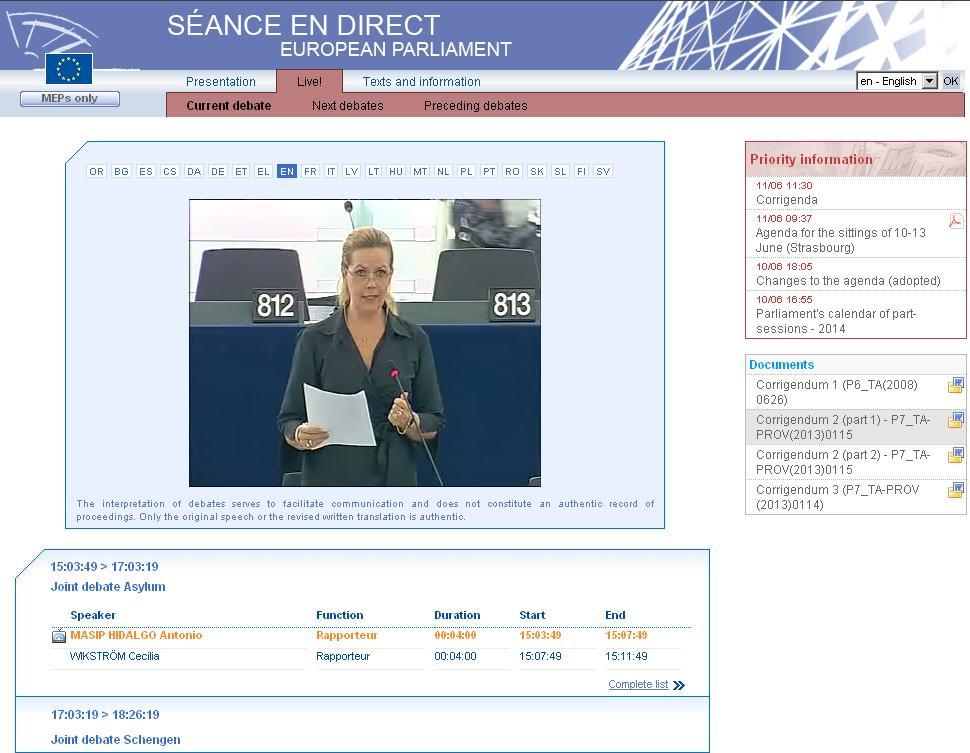Image resolution: width=970 pixels, height=753 pixels.
Task: Click Word document icon for Corrigendum 1
Action: click(955, 386)
